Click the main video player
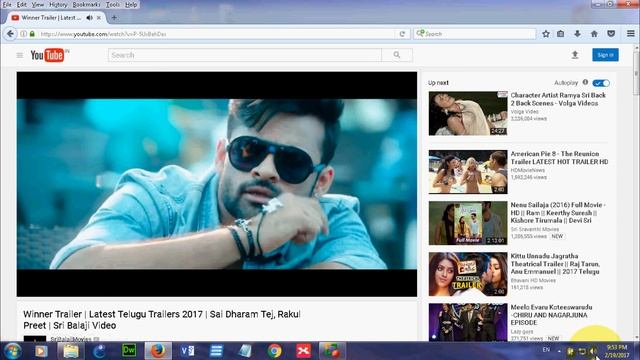Image resolution: width=640 pixels, height=360 pixels. click(217, 184)
